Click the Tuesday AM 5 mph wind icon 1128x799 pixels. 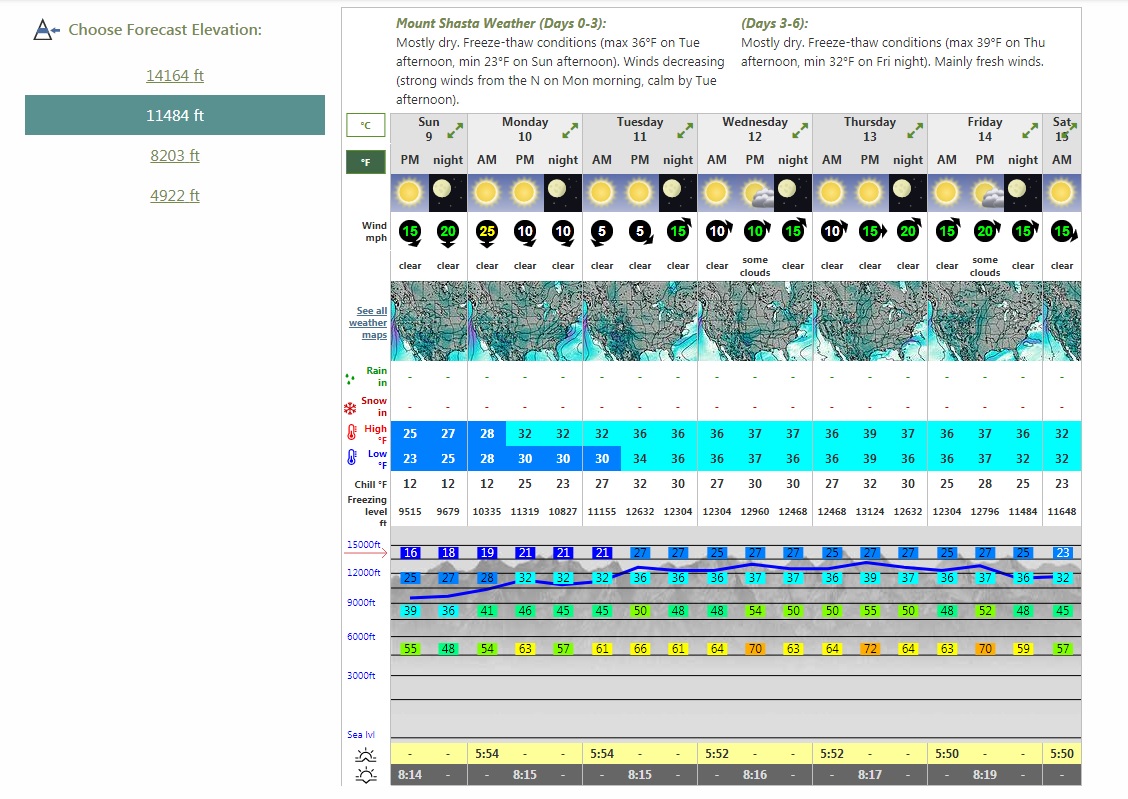602,232
